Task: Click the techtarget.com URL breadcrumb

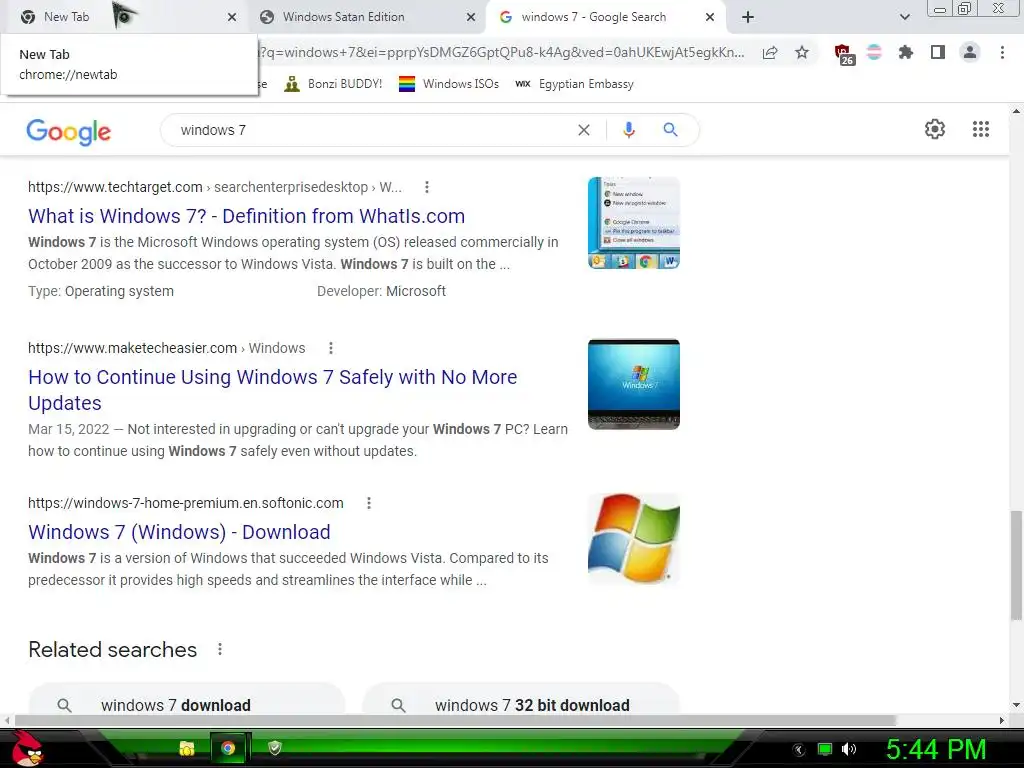Action: 214,187
